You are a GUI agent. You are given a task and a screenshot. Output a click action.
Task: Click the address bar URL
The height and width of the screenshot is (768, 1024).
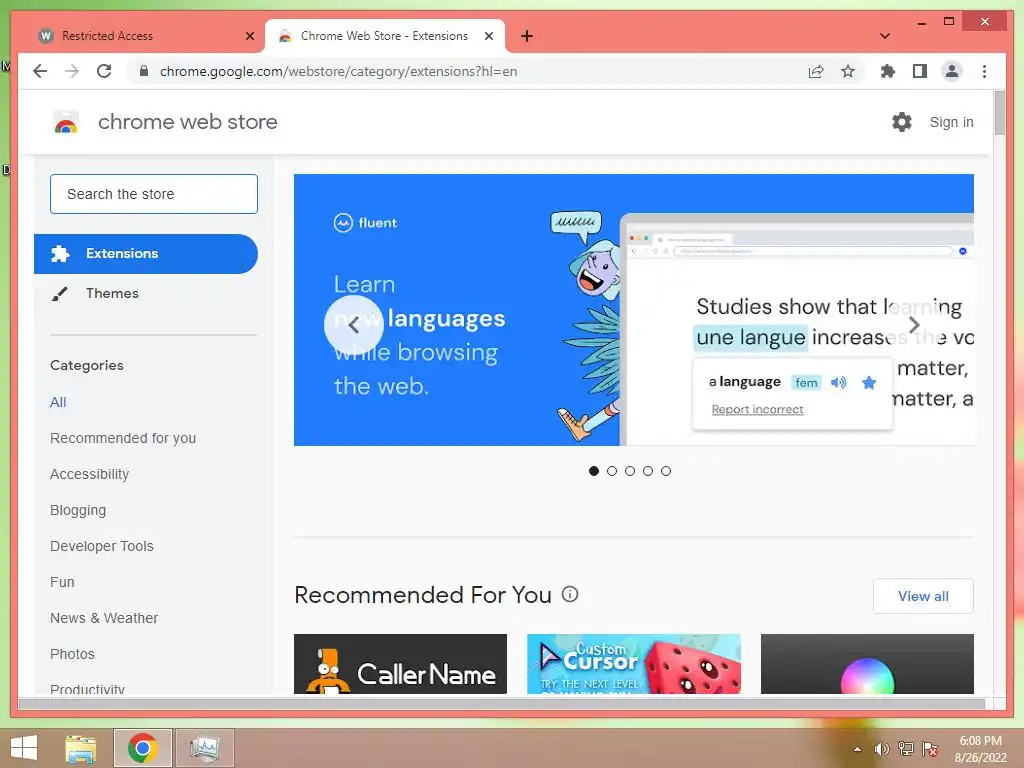[338, 71]
